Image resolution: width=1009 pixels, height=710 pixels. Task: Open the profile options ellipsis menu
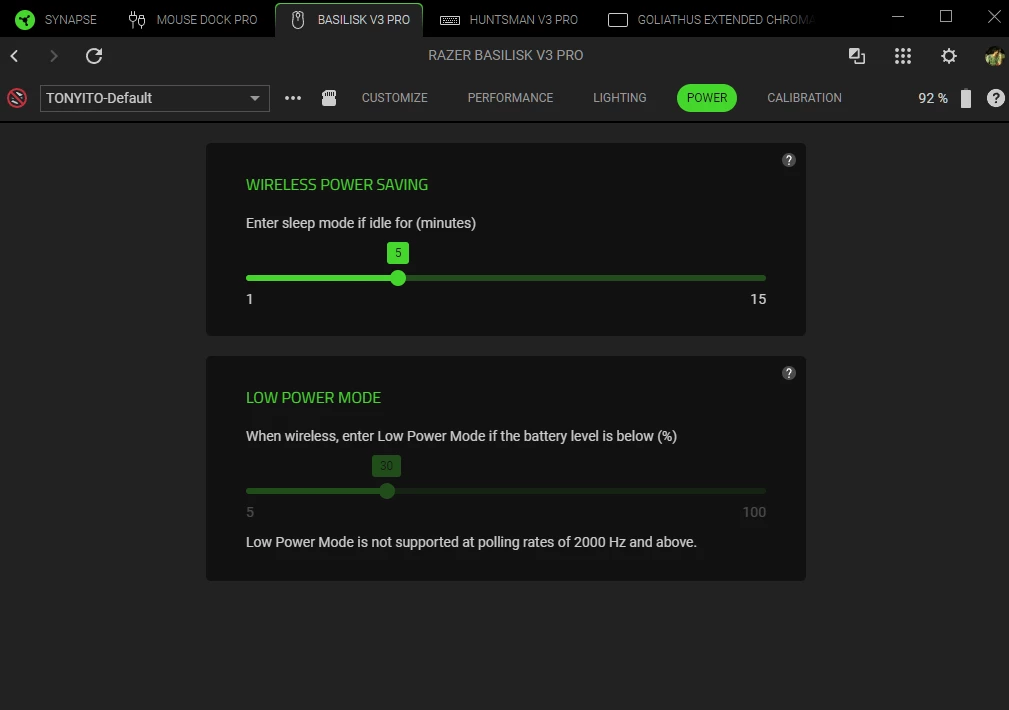coord(293,98)
